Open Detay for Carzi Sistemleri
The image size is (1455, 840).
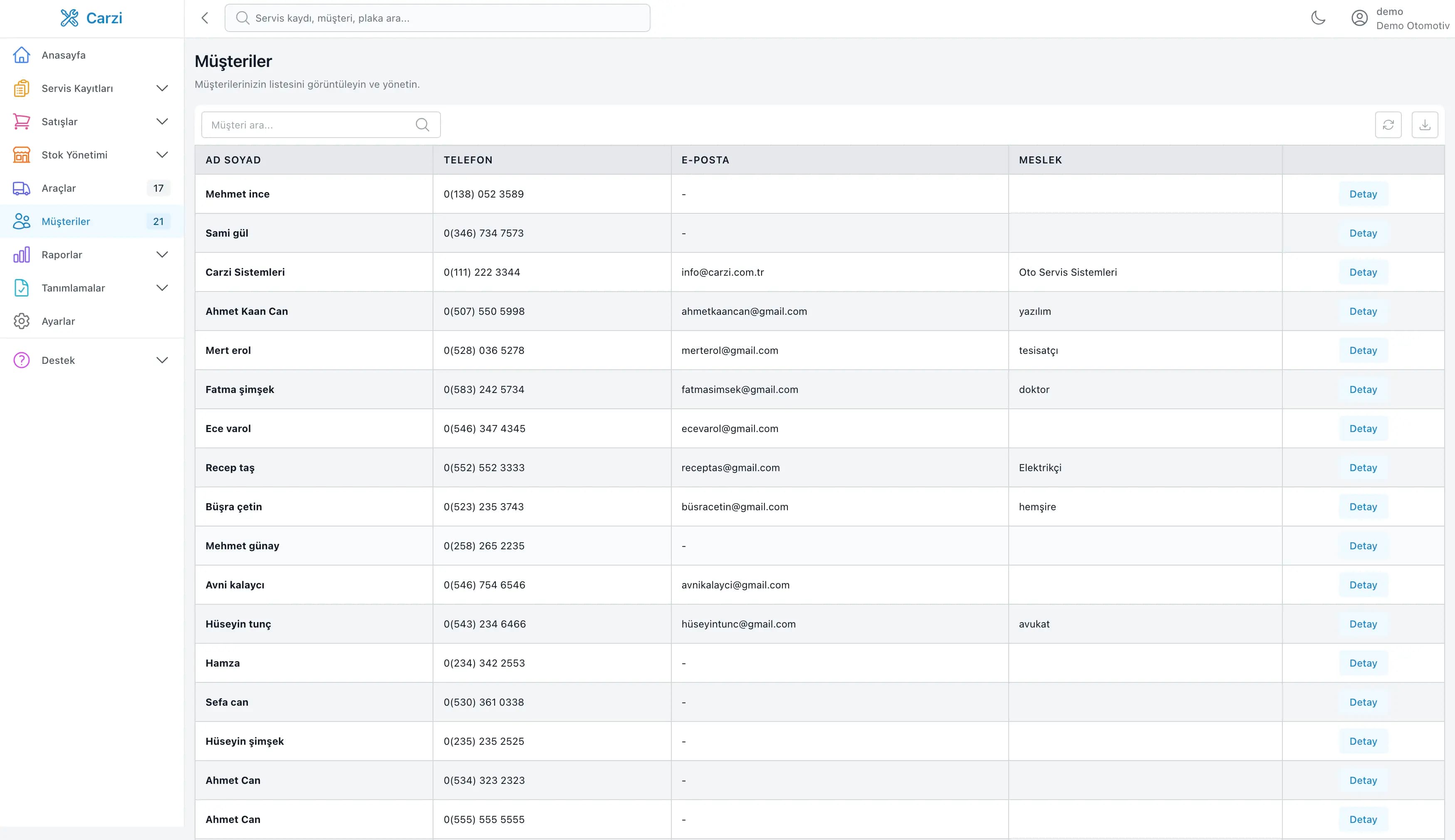pos(1363,272)
